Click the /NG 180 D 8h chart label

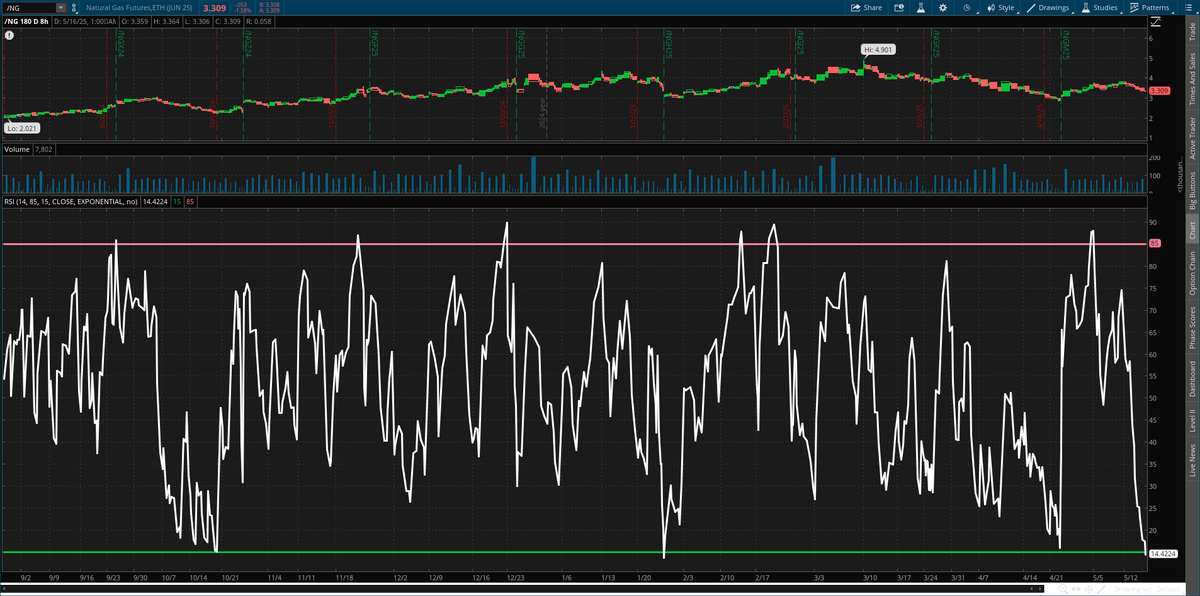click(x=25, y=21)
